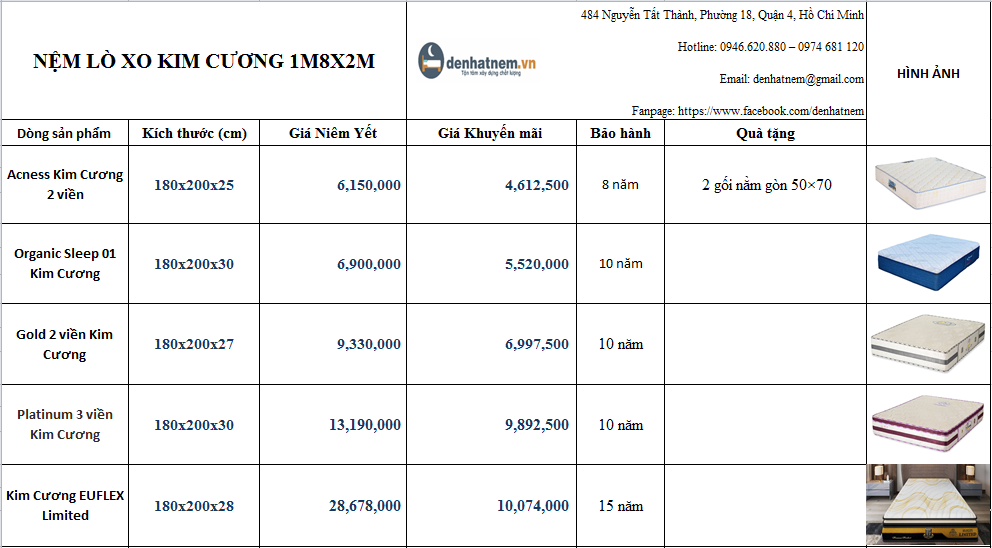Click the 8 năm warranty cell
Screen dimensions: 992x548
pyautogui.click(x=621, y=185)
